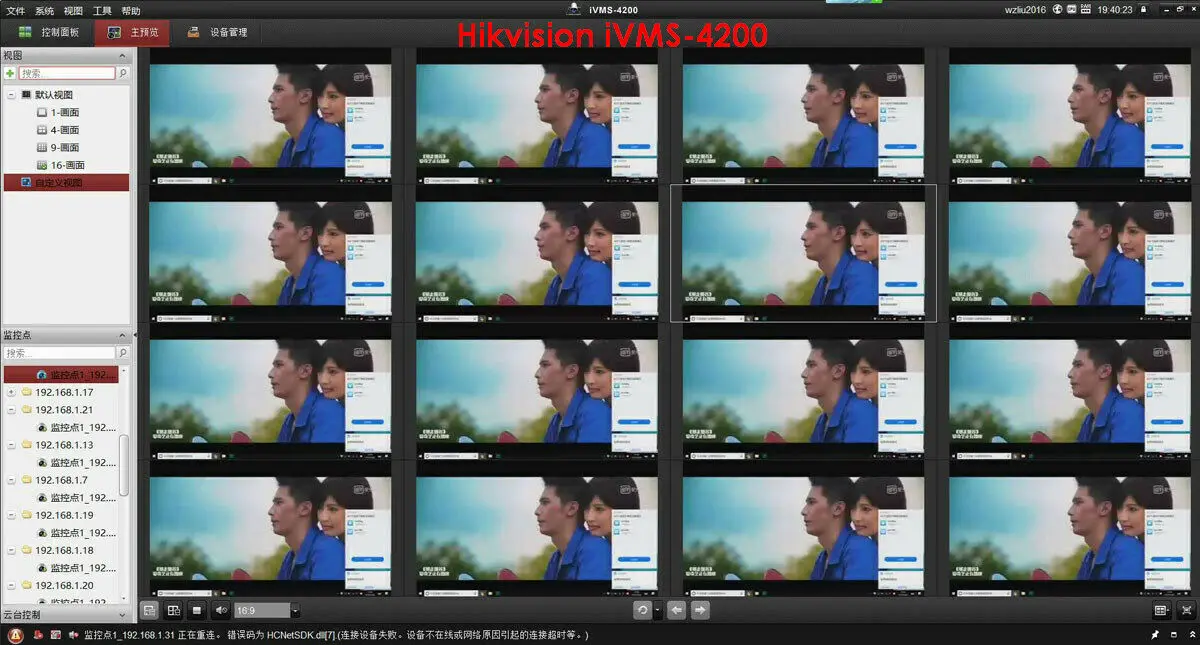The height and width of the screenshot is (645, 1200).
Task: Collapse the 192.168.1.21 device node
Action: (x=11, y=410)
